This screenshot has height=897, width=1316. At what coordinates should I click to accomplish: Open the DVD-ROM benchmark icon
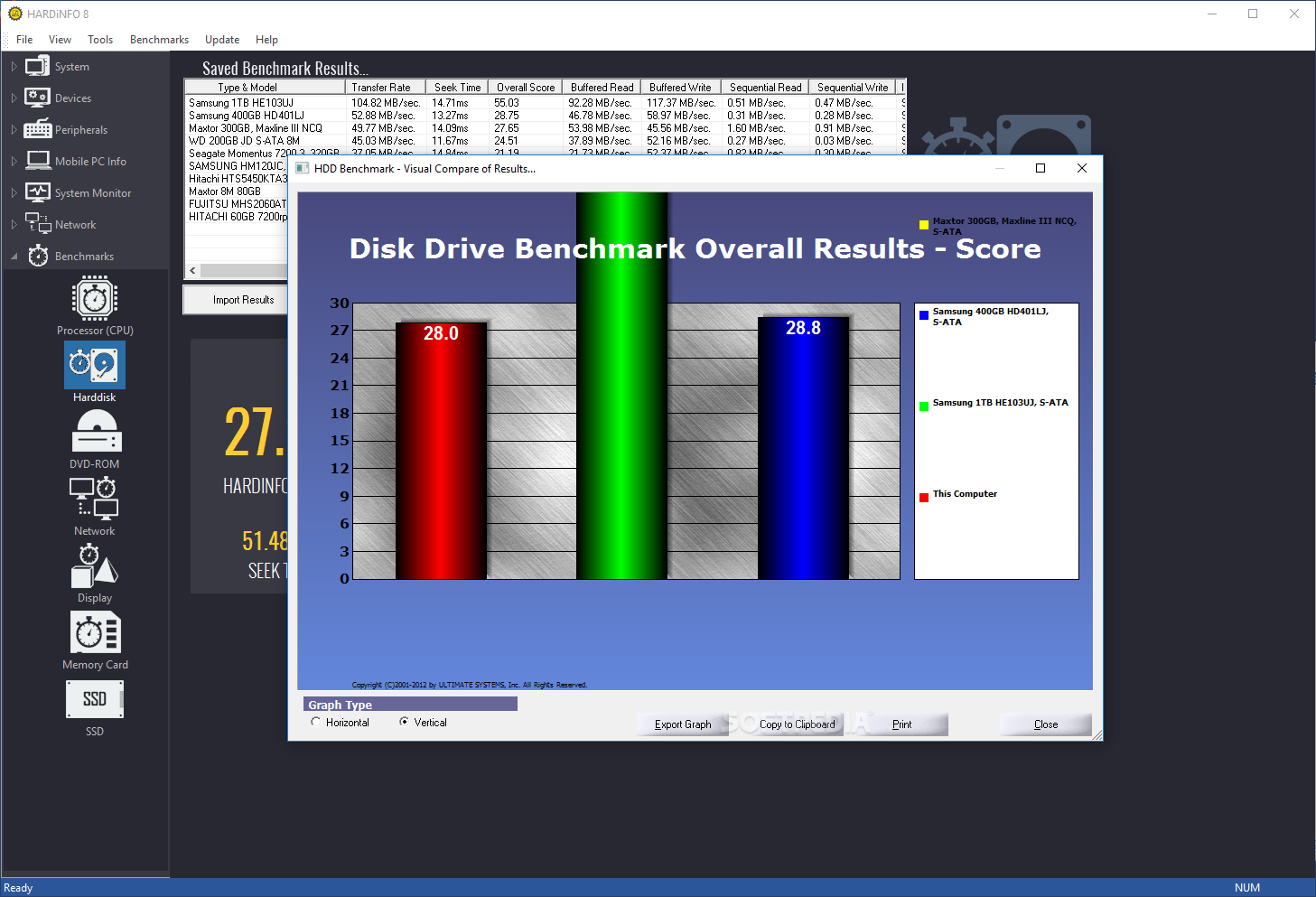[x=95, y=432]
